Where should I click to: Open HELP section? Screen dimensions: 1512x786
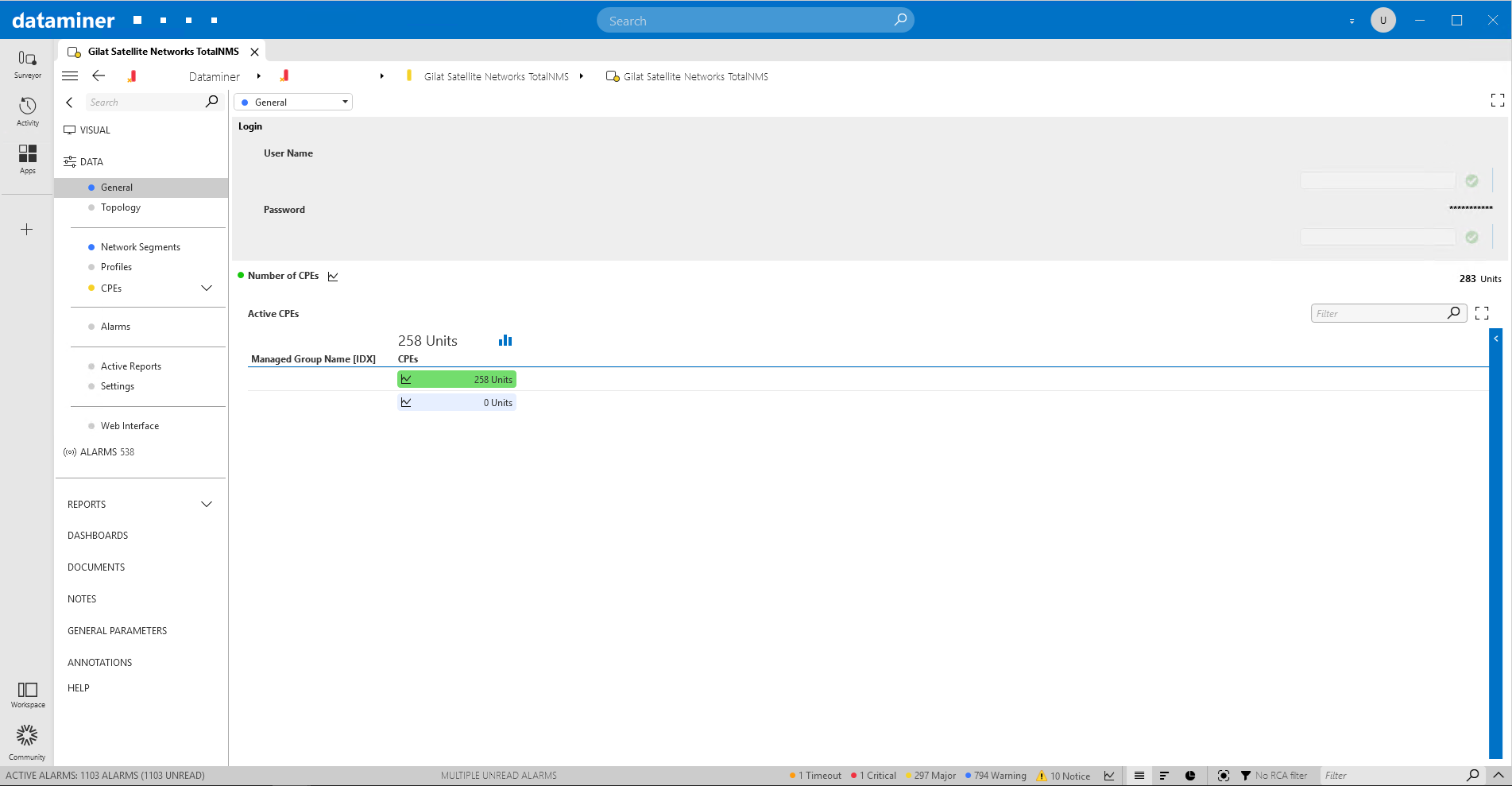tap(78, 688)
